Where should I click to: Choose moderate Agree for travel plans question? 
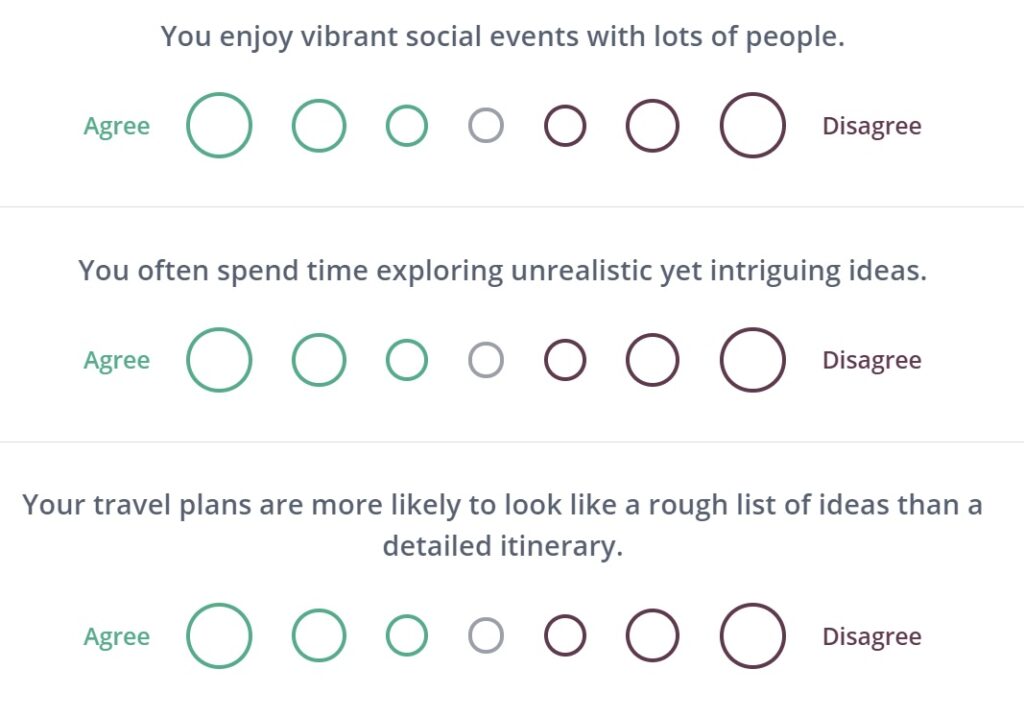click(x=319, y=635)
